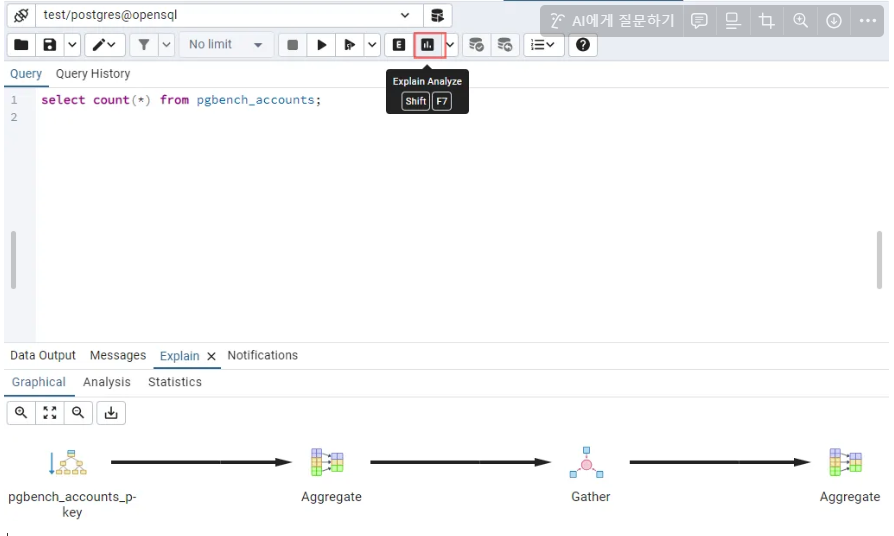Switch to the Analysis sub-tab
The height and width of the screenshot is (536, 894).
(x=107, y=383)
